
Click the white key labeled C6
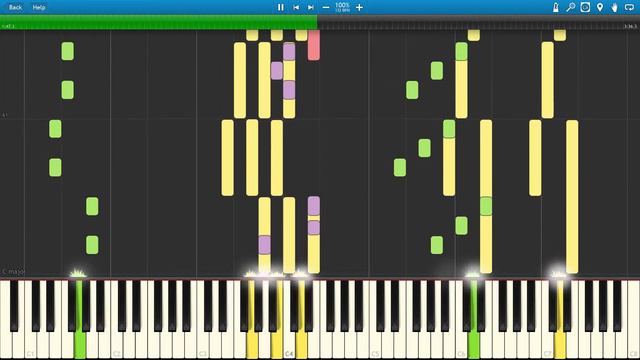tap(461, 320)
